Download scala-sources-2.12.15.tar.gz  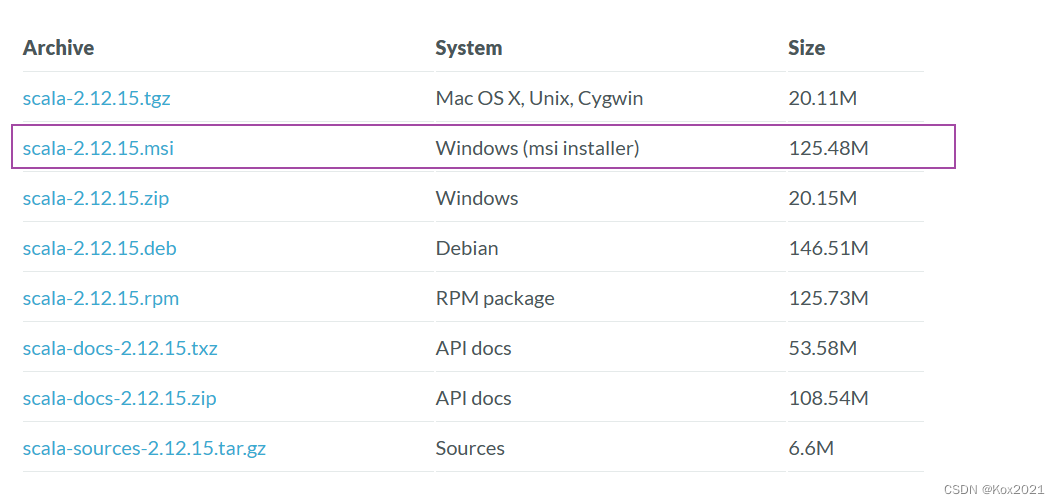point(144,448)
